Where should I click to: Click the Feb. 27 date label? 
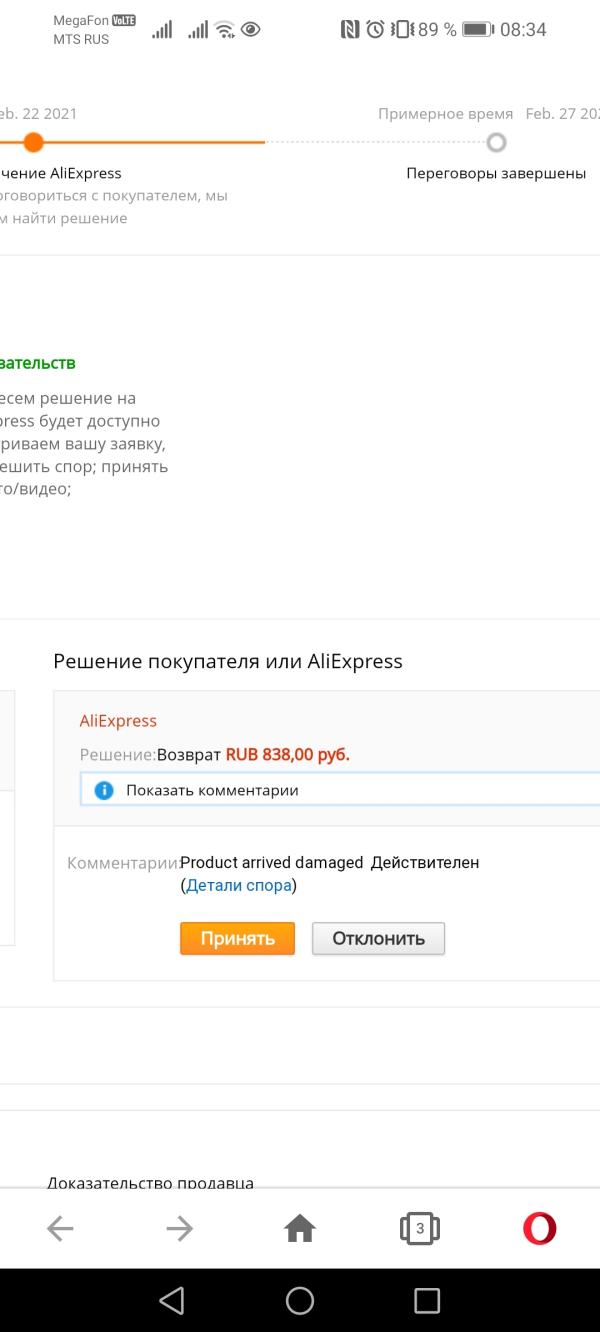point(562,114)
